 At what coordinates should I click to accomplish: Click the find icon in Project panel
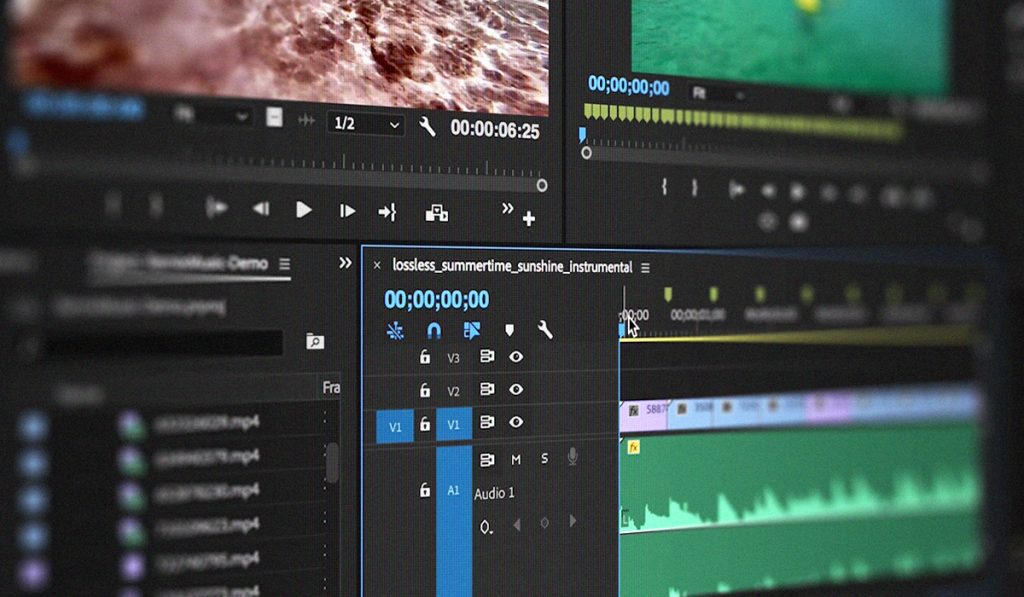tap(315, 342)
